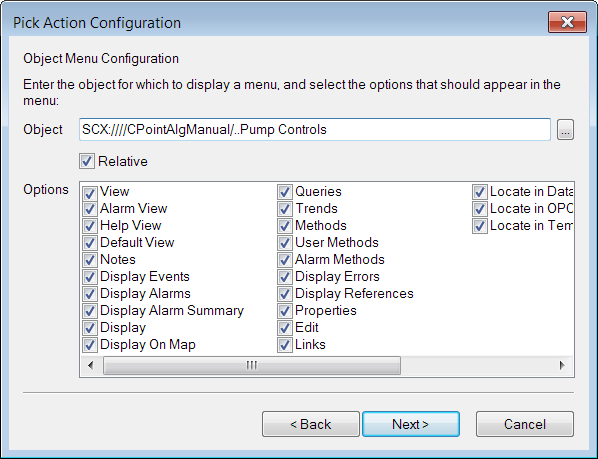Open the object browse ellipsis button
The height and width of the screenshot is (459, 598).
point(565,130)
